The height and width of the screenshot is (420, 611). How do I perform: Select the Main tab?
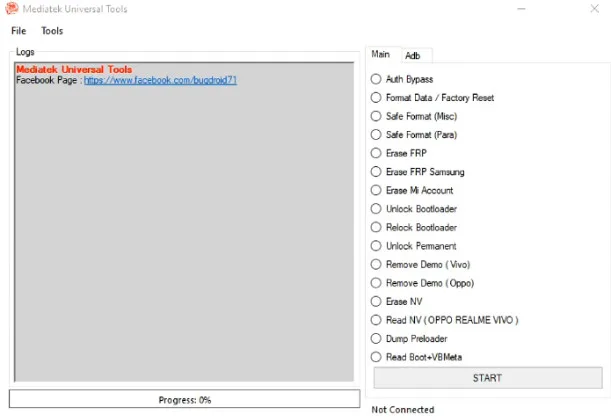click(381, 55)
